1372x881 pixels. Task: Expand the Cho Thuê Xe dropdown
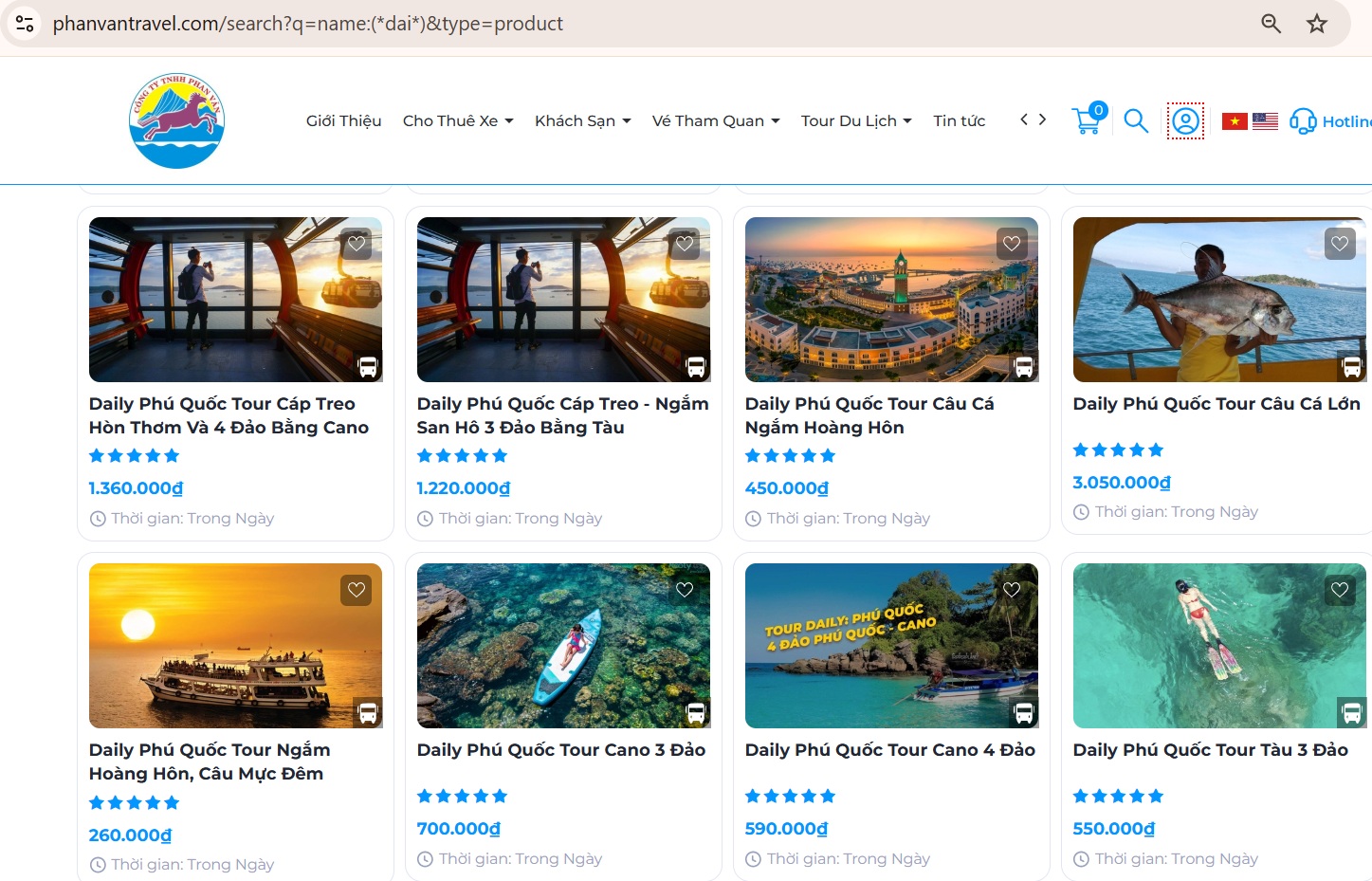(458, 121)
